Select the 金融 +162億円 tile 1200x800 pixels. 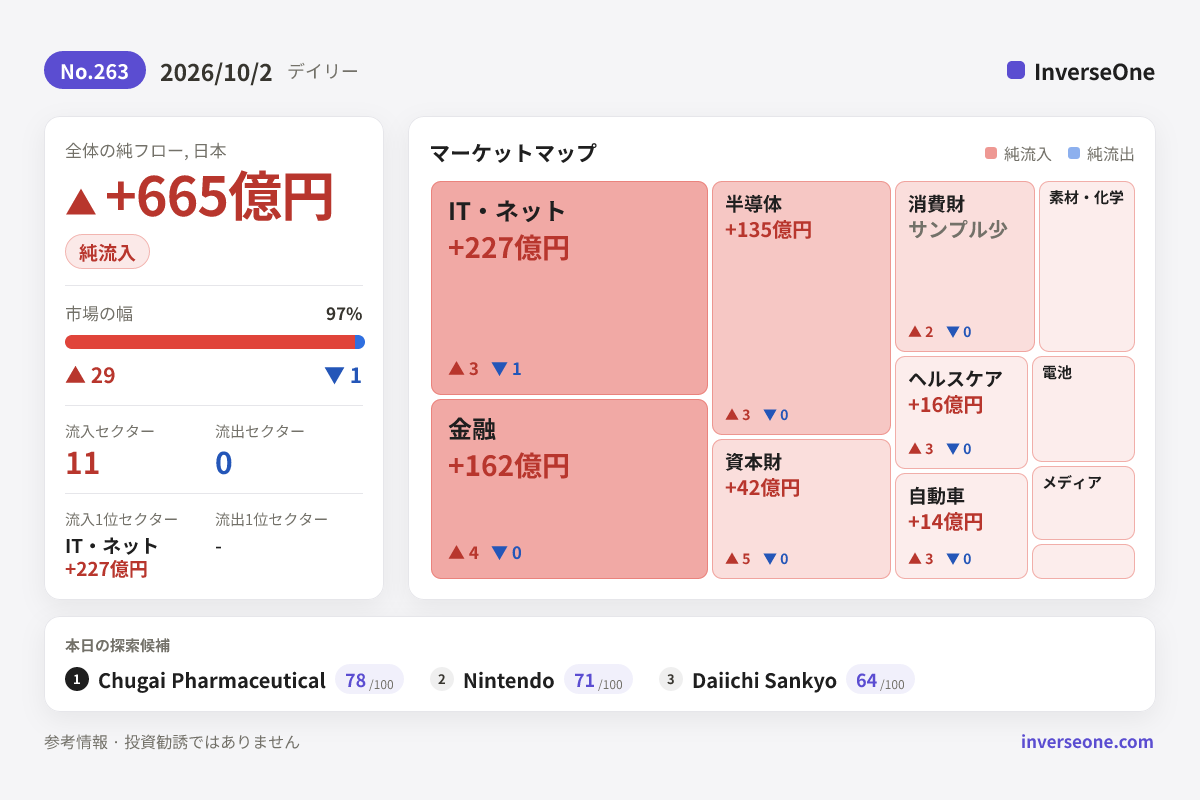pos(569,489)
